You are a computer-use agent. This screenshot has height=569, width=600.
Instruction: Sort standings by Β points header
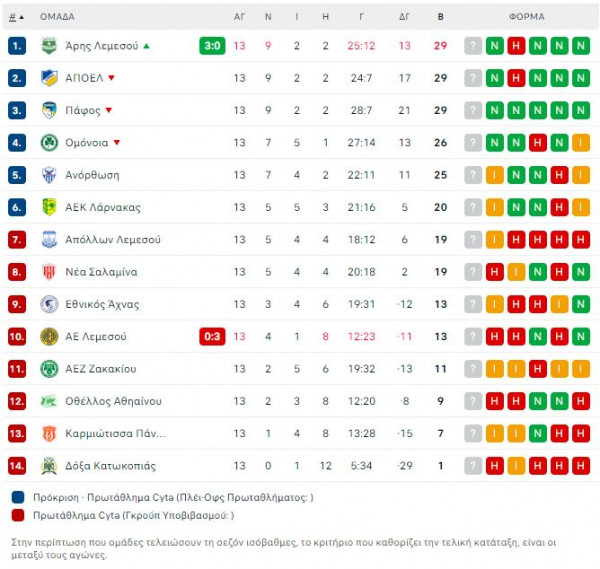coord(440,17)
